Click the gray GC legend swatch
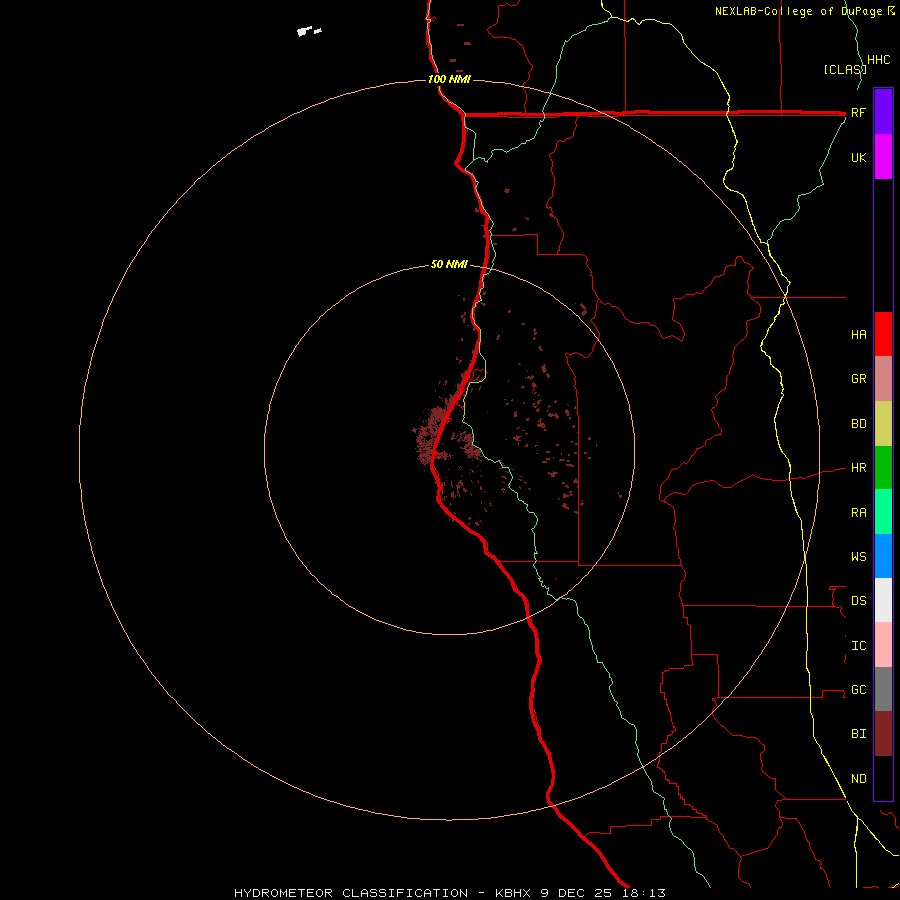 [x=883, y=689]
